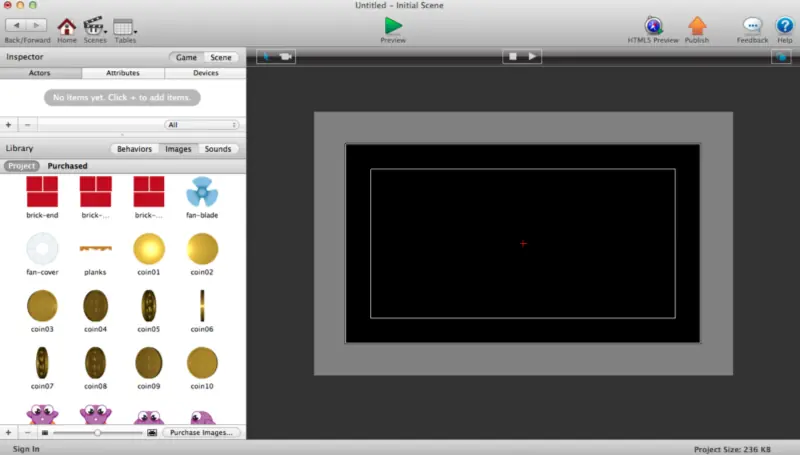Select the coin06 image
The width and height of the screenshot is (800, 455).
[x=202, y=311]
